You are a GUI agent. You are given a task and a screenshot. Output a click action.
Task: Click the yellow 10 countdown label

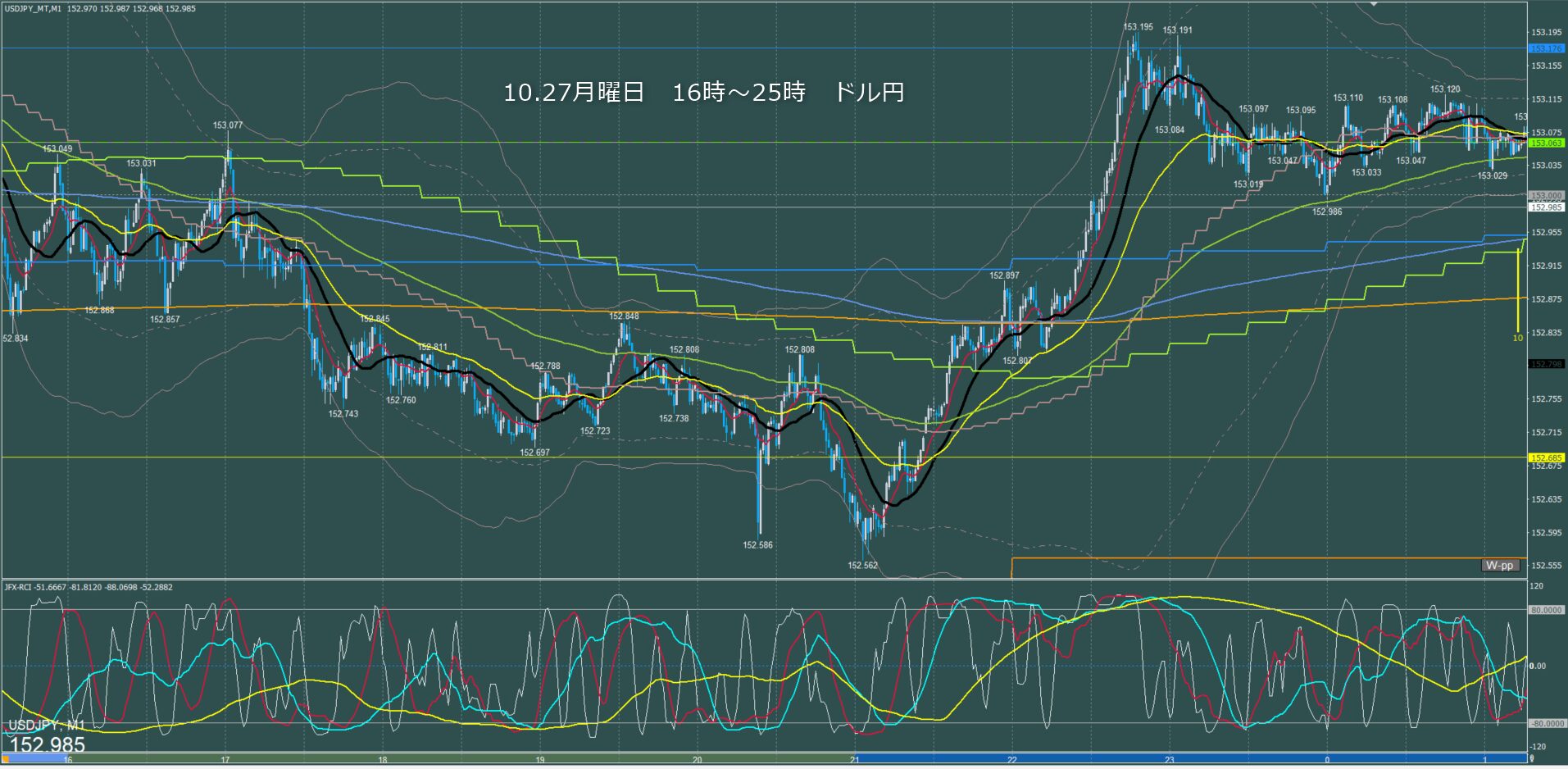pyautogui.click(x=1517, y=338)
